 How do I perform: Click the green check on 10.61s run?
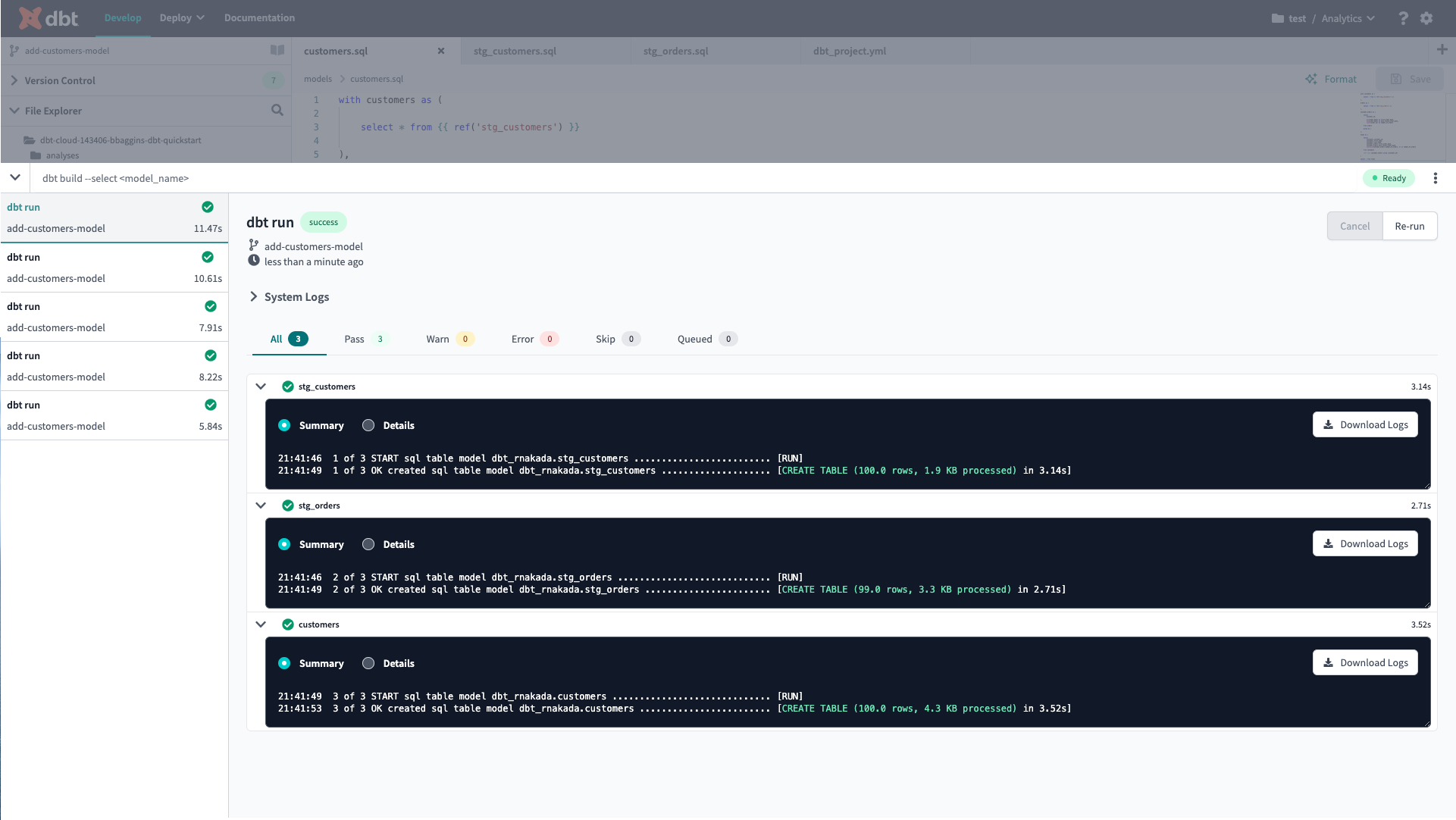208,257
